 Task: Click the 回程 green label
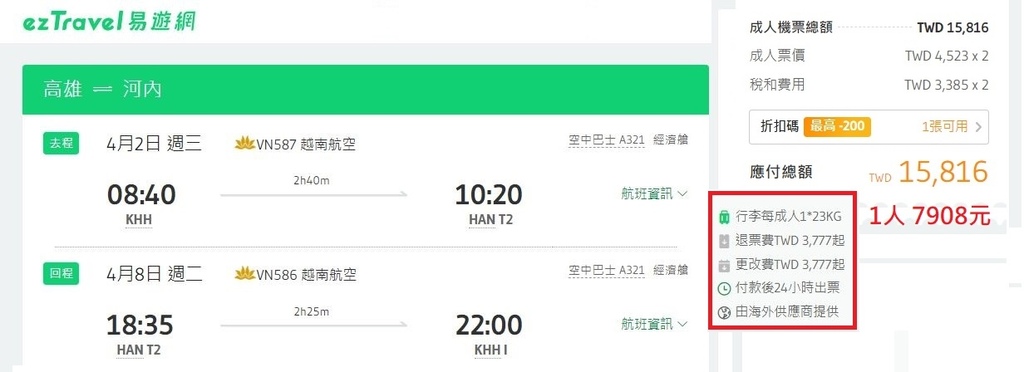click(61, 273)
